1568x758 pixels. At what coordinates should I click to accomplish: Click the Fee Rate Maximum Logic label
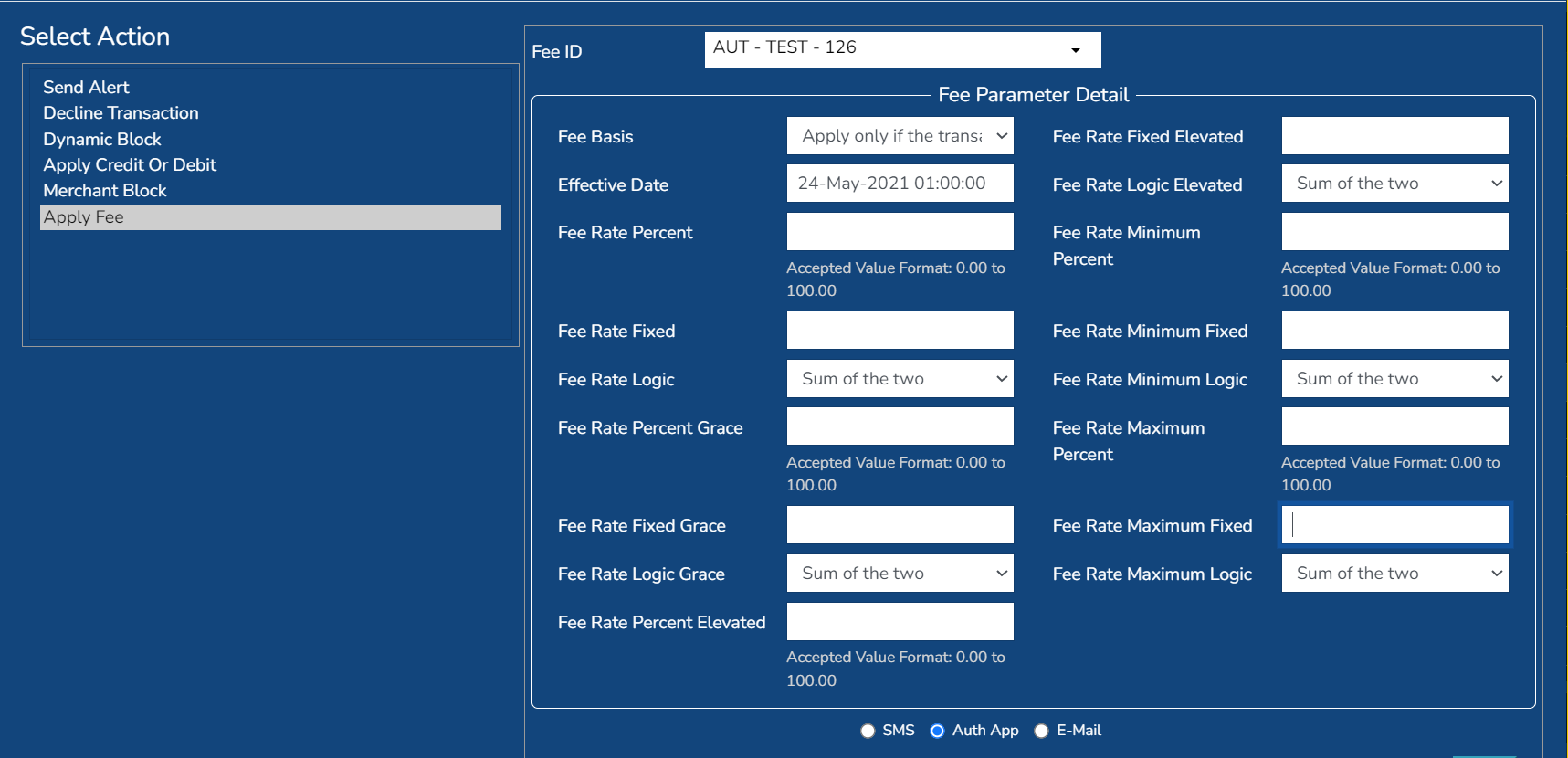pyautogui.click(x=1152, y=574)
